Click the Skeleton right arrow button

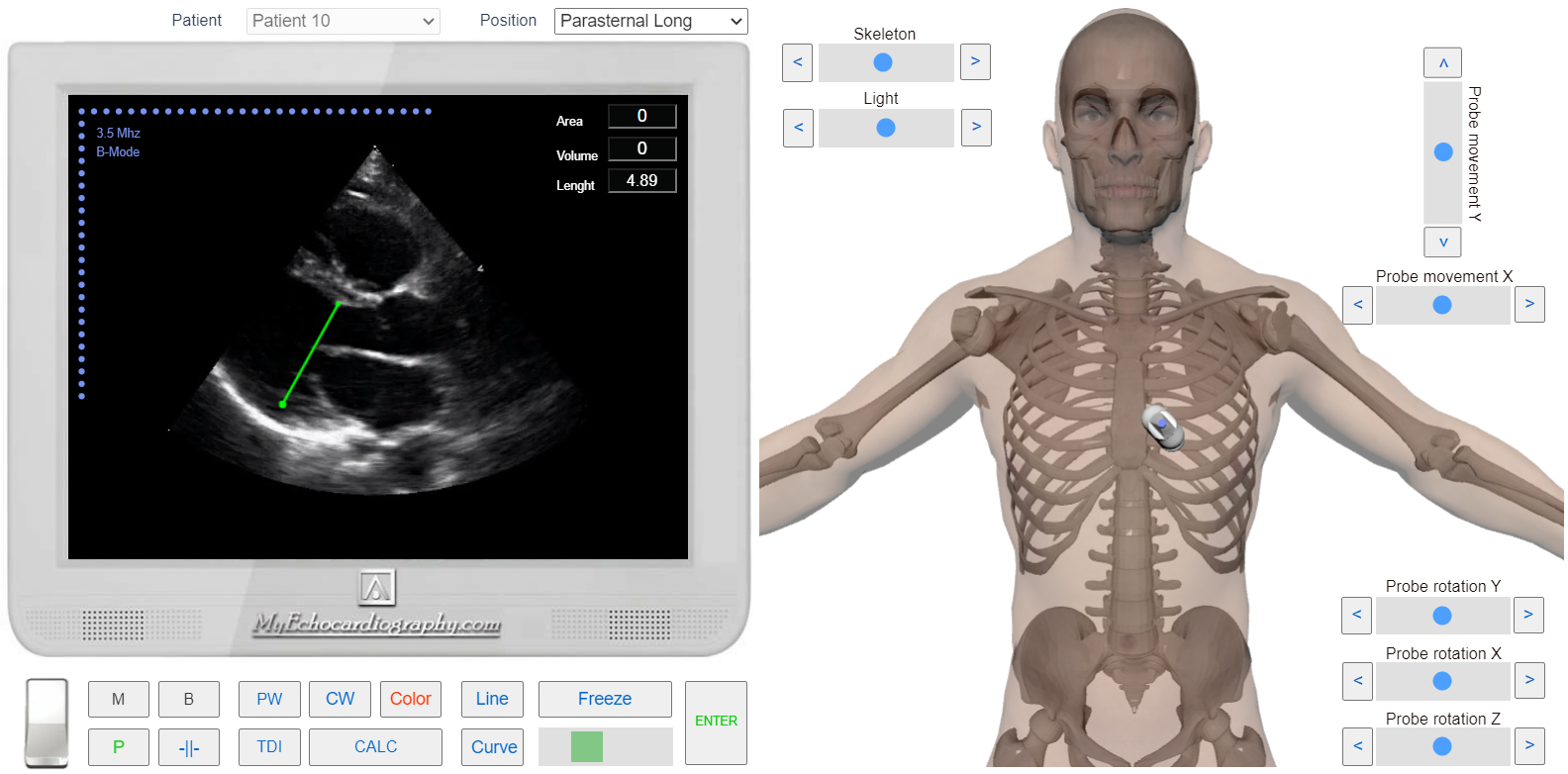point(975,62)
